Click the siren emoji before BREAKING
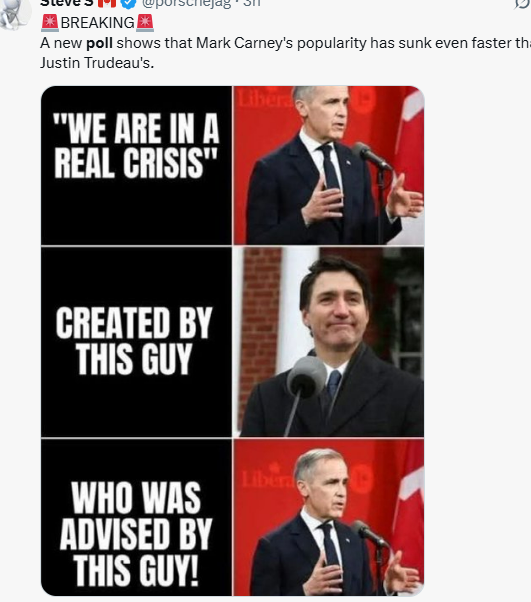Image resolution: width=531 pixels, height=602 pixels. [50, 23]
